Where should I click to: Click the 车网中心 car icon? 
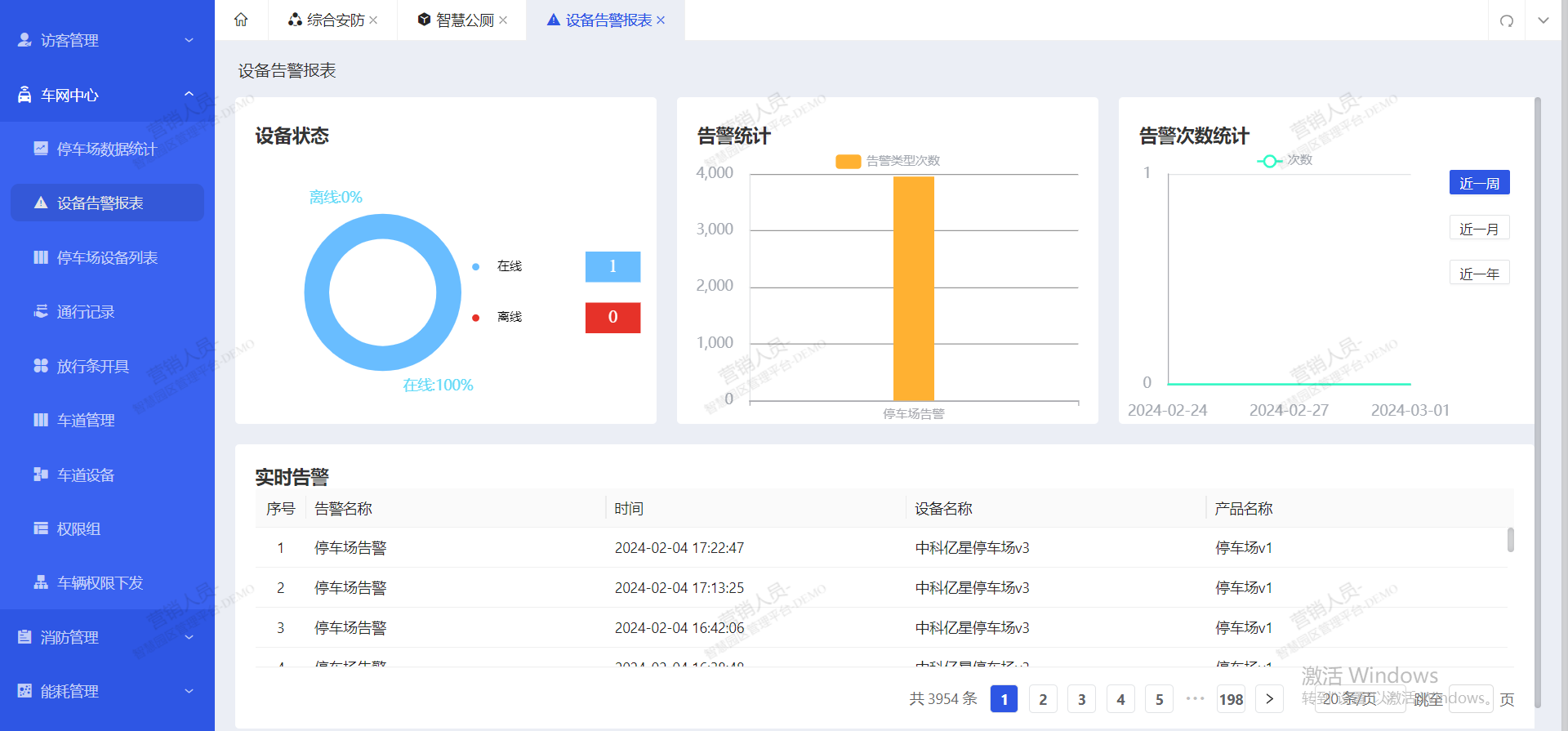point(24,95)
